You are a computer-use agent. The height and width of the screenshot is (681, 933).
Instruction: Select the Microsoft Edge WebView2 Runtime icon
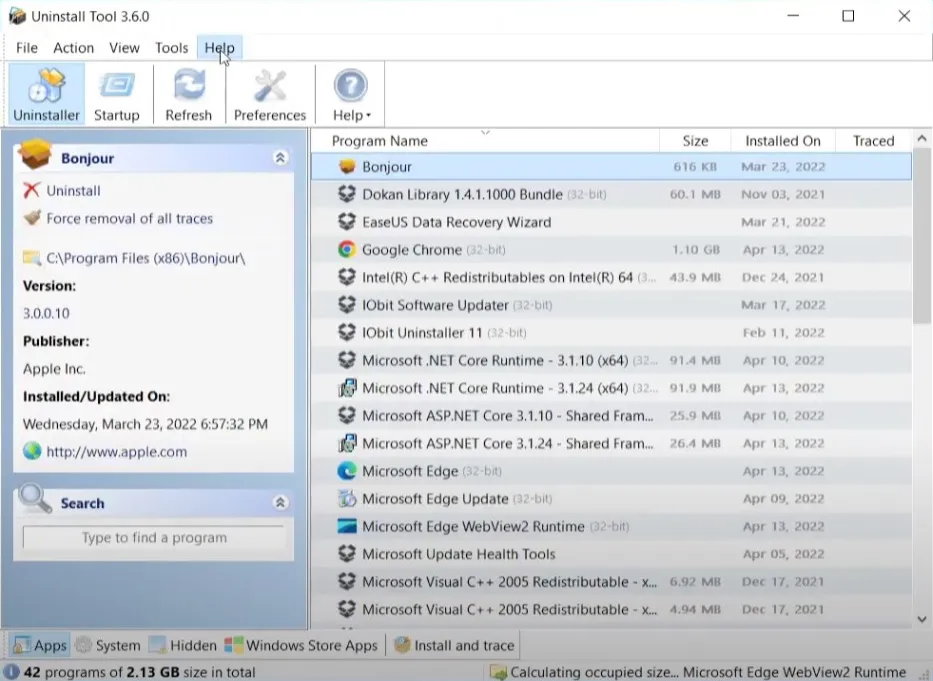[347, 526]
